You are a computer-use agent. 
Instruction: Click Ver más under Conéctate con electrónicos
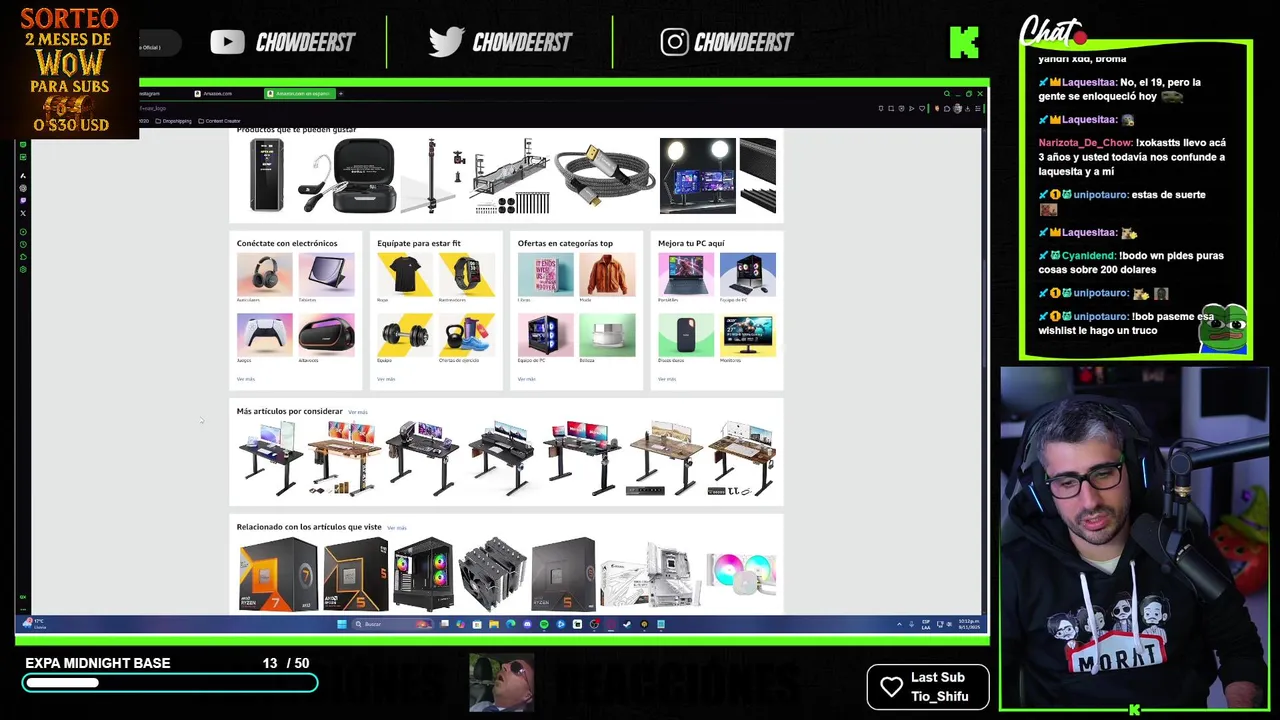click(246, 379)
